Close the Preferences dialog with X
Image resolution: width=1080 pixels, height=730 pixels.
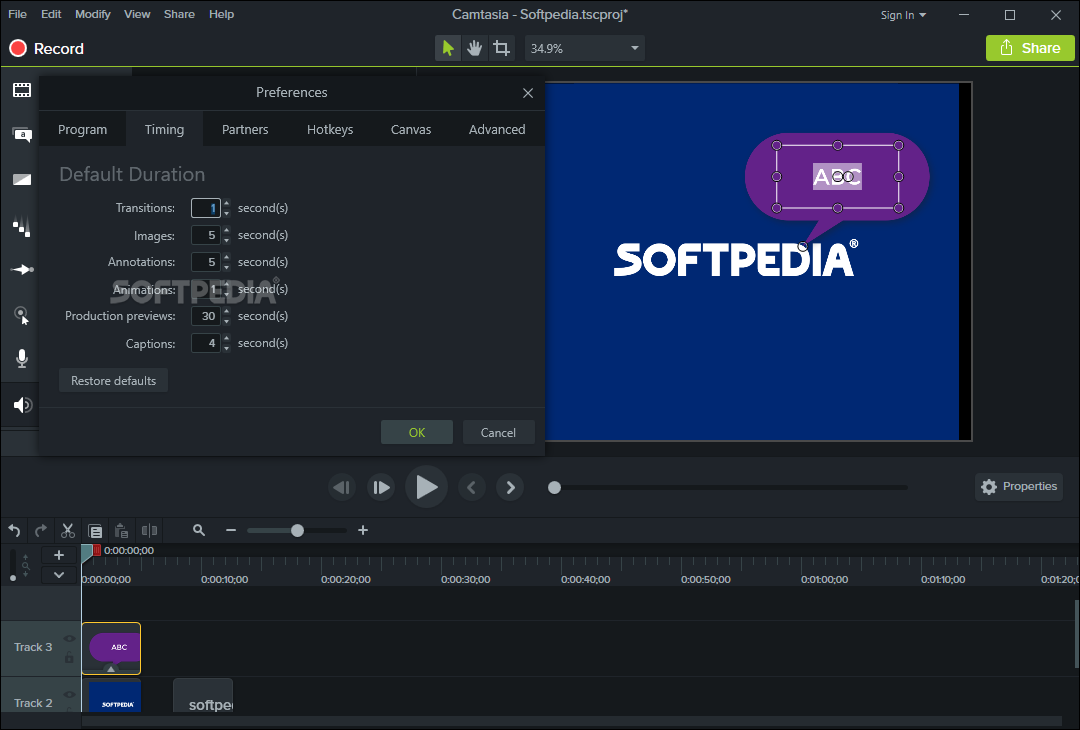coord(528,93)
